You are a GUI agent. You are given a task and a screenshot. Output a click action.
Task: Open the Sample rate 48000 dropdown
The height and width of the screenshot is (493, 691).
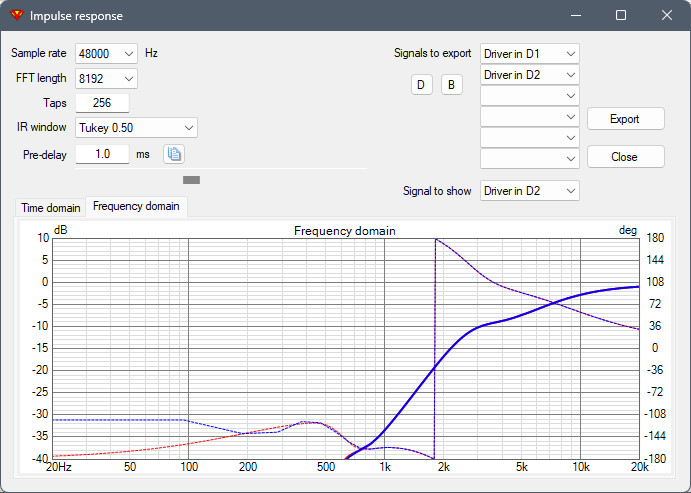pyautogui.click(x=106, y=54)
